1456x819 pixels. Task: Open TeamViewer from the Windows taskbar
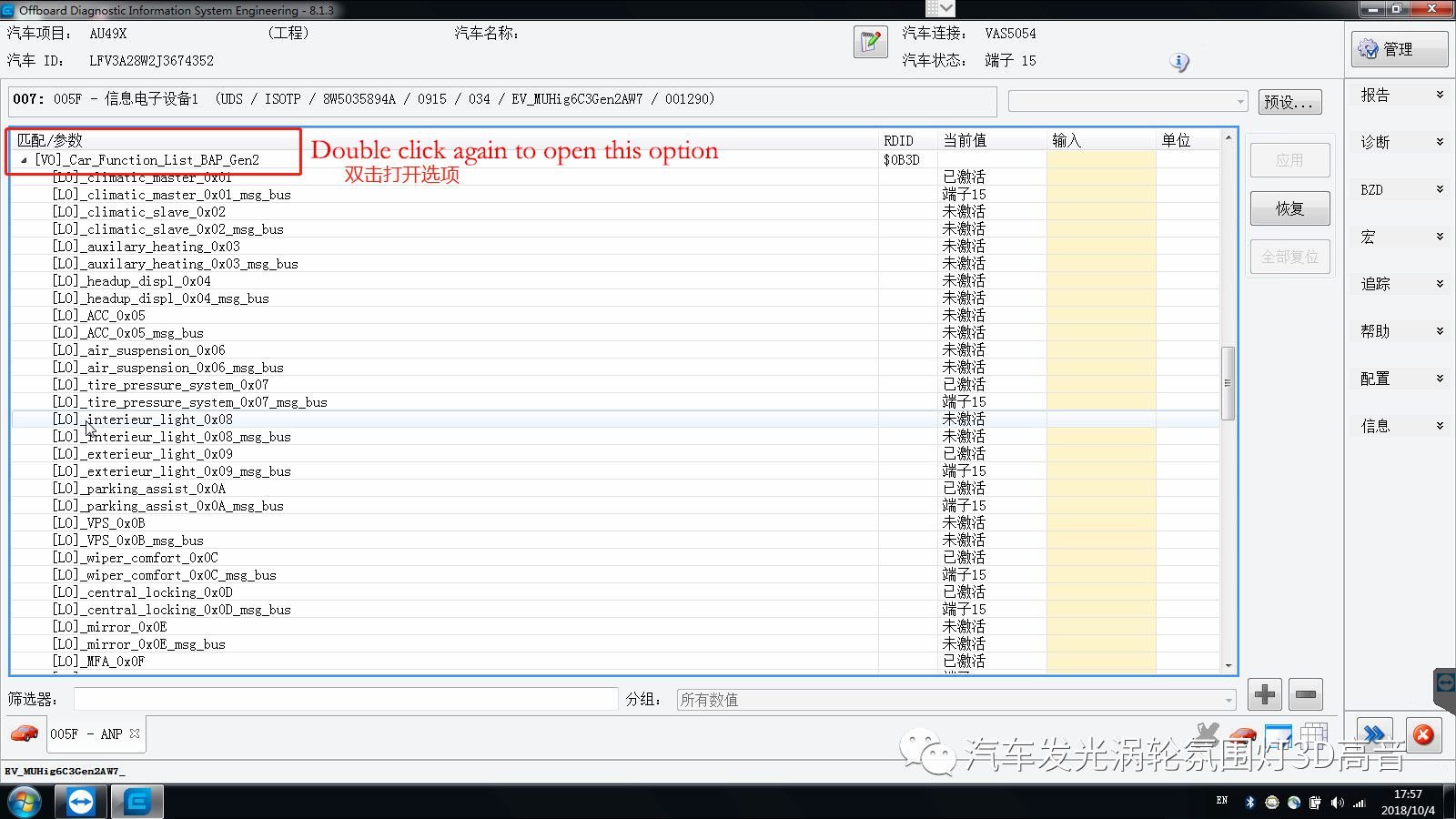pyautogui.click(x=81, y=802)
